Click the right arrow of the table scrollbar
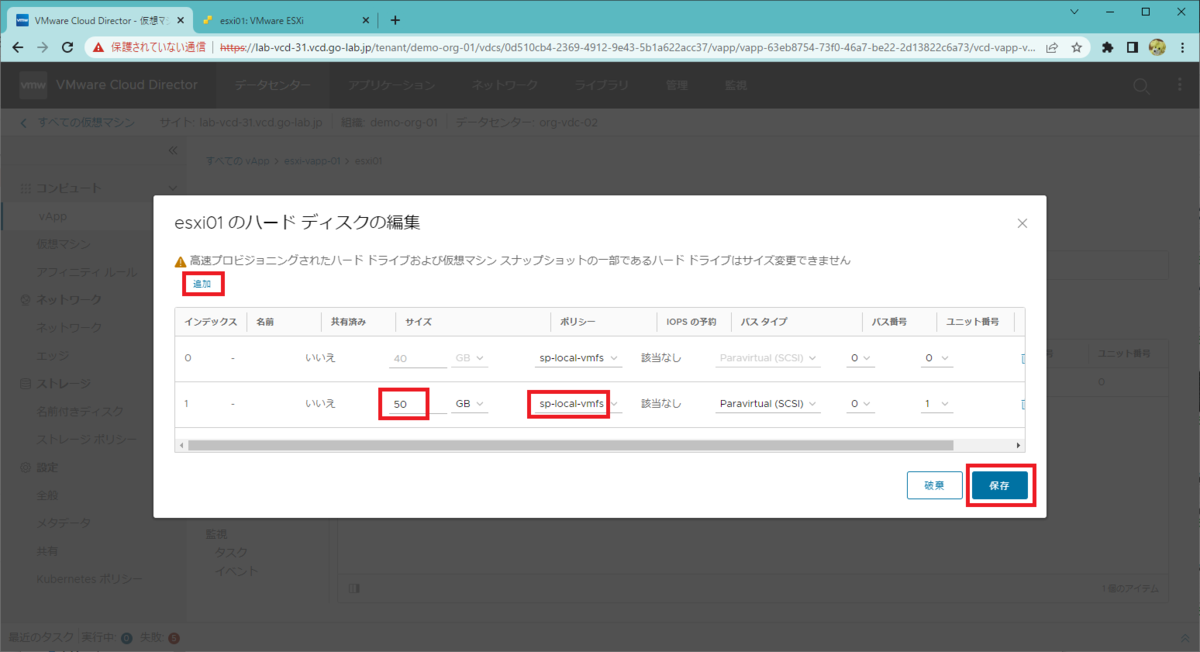The image size is (1200, 652). tap(1019, 445)
